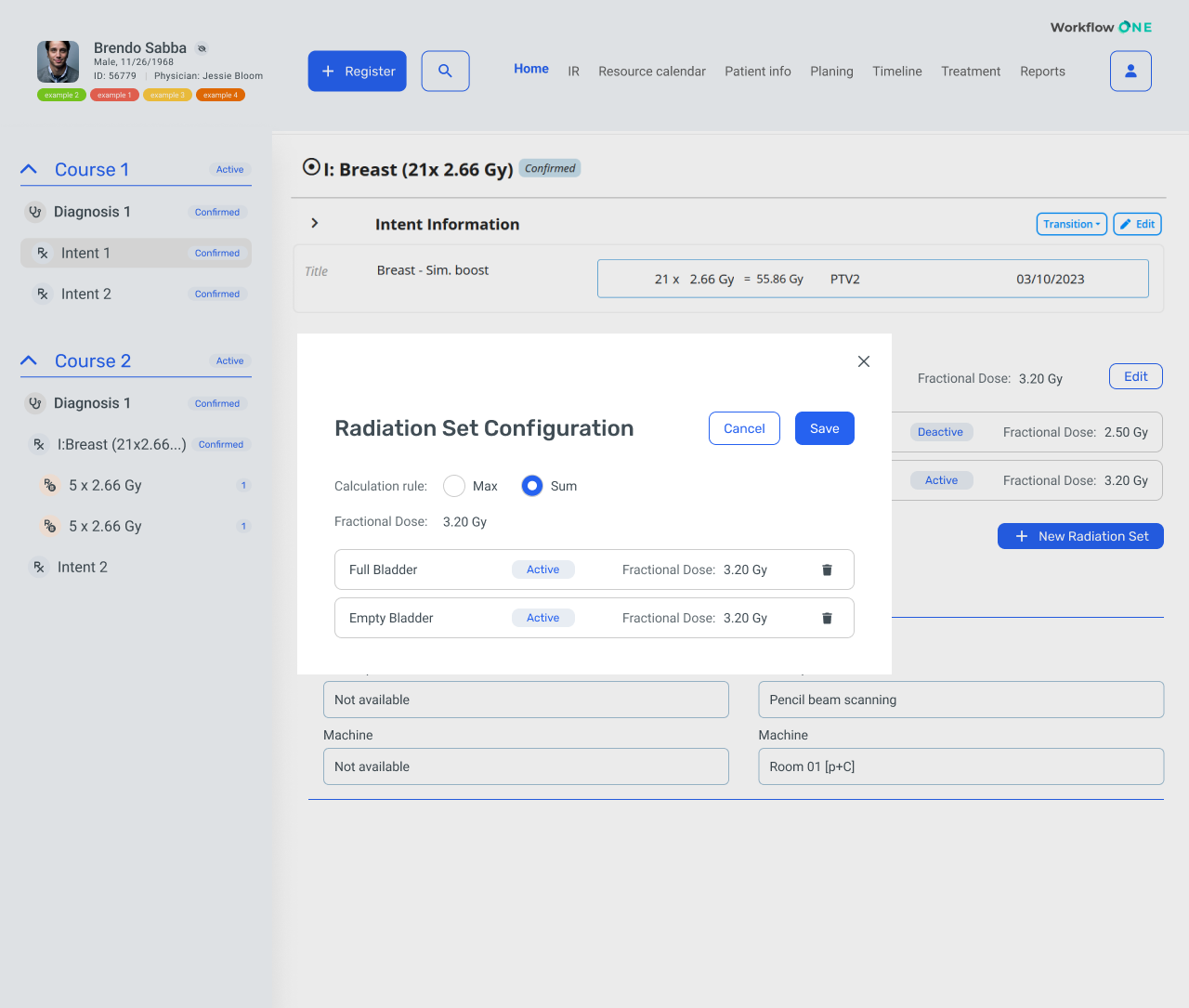Open the IR tab
The height and width of the screenshot is (1008, 1189).
point(574,72)
